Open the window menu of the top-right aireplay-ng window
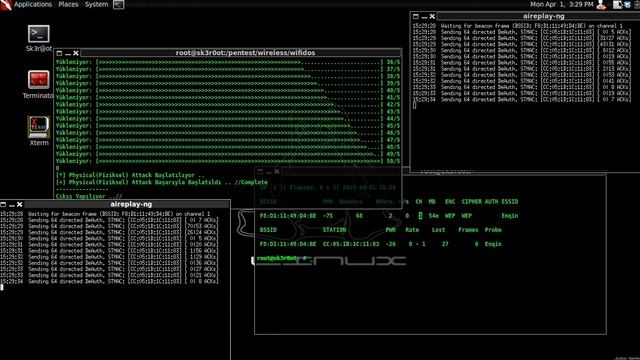This screenshot has width=640, height=360. click(x=416, y=17)
